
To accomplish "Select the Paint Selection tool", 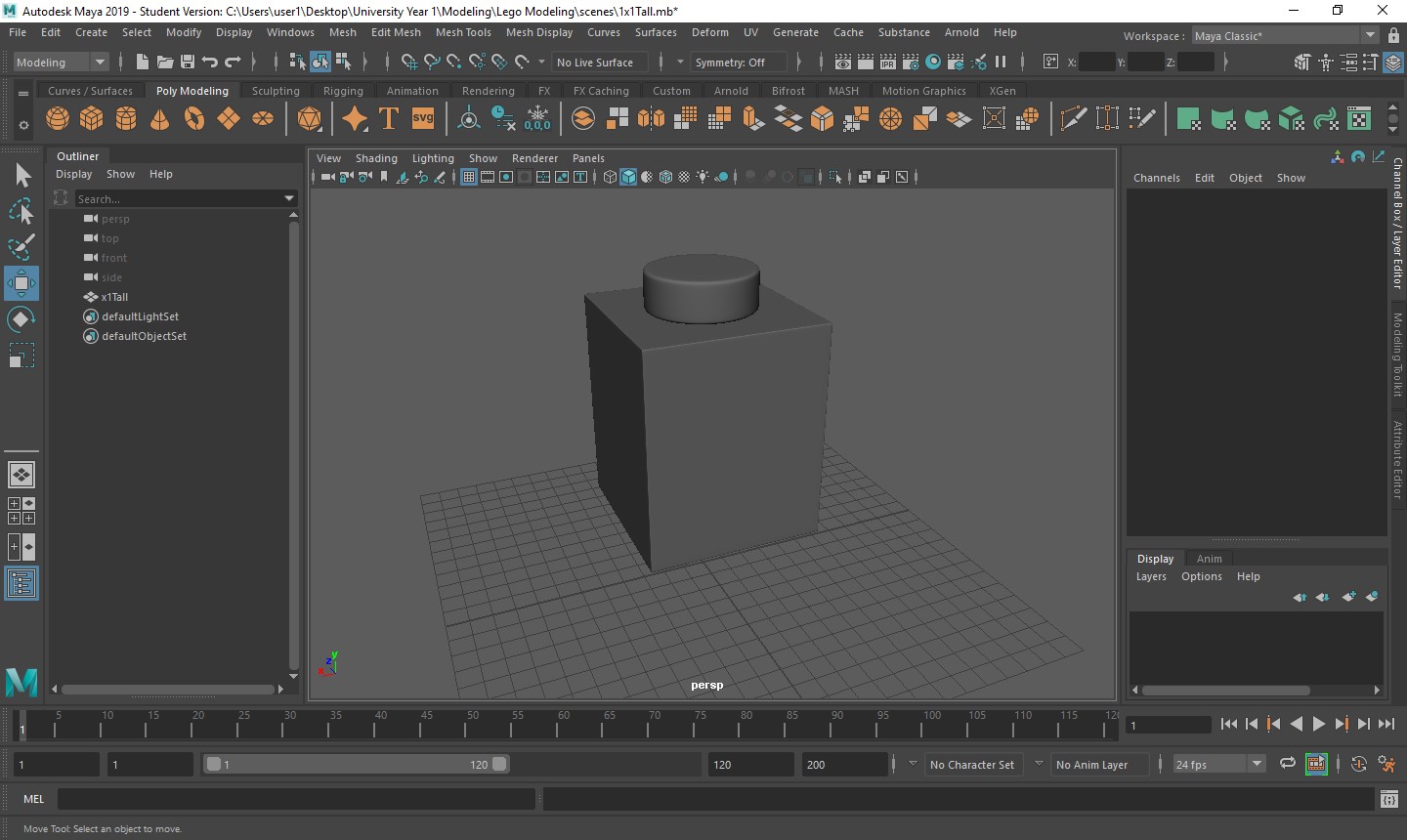I will 21,247.
